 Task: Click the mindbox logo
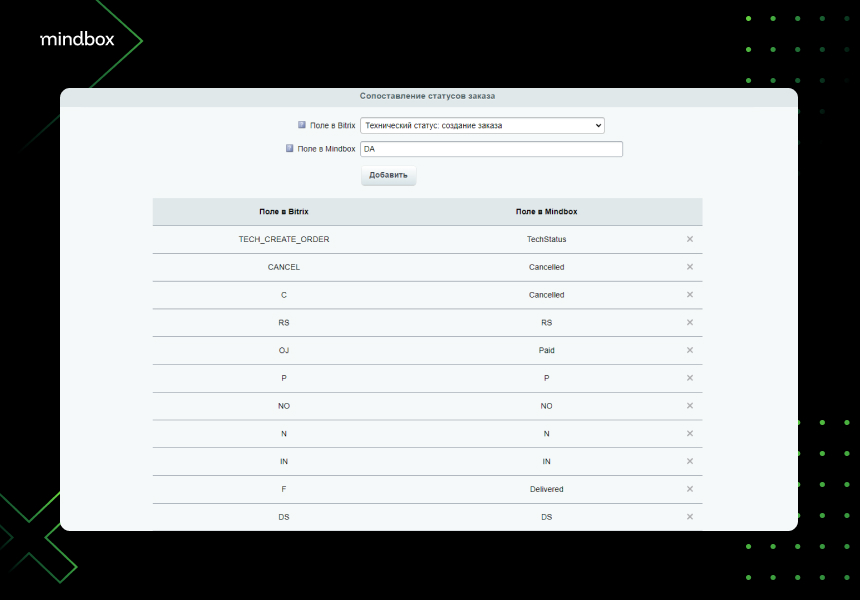[x=77, y=39]
